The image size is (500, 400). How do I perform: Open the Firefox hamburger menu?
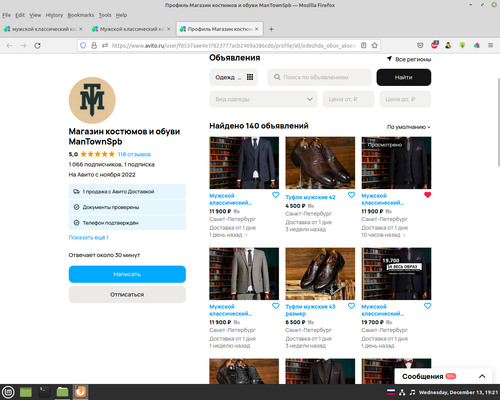click(x=491, y=45)
